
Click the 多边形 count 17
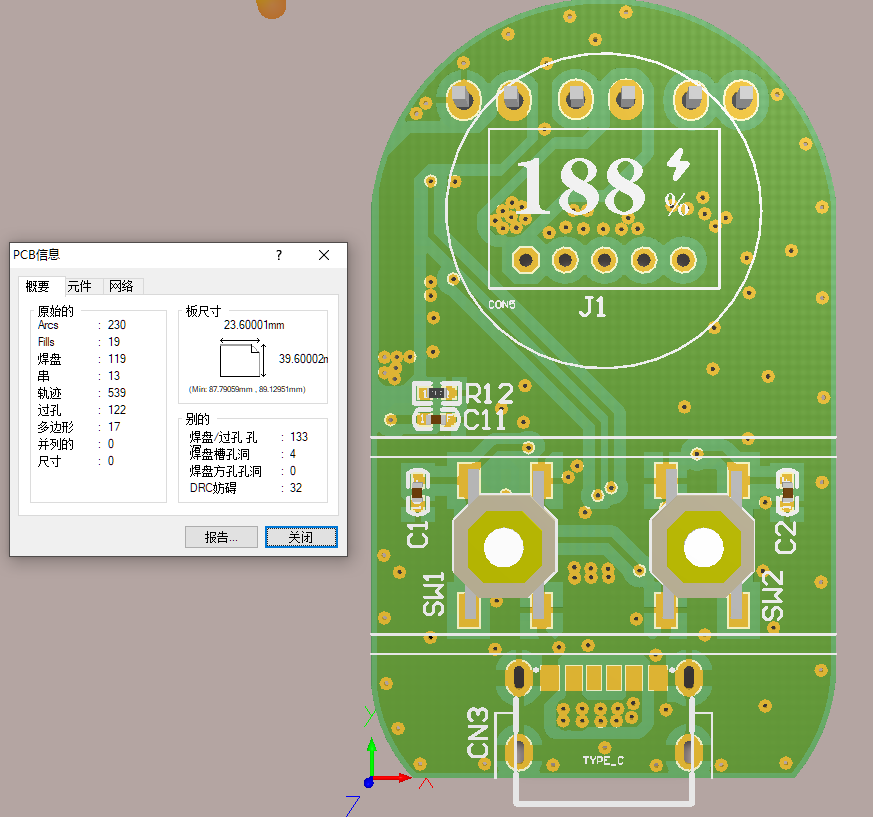(114, 427)
